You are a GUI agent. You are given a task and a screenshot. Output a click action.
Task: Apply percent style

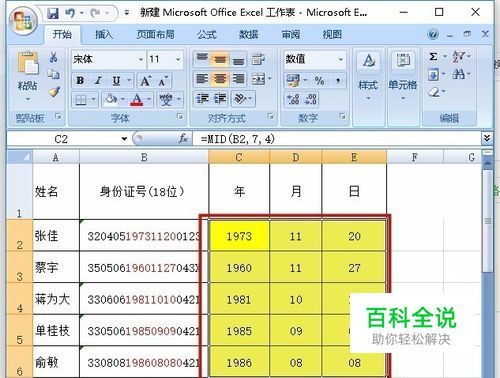click(x=320, y=80)
